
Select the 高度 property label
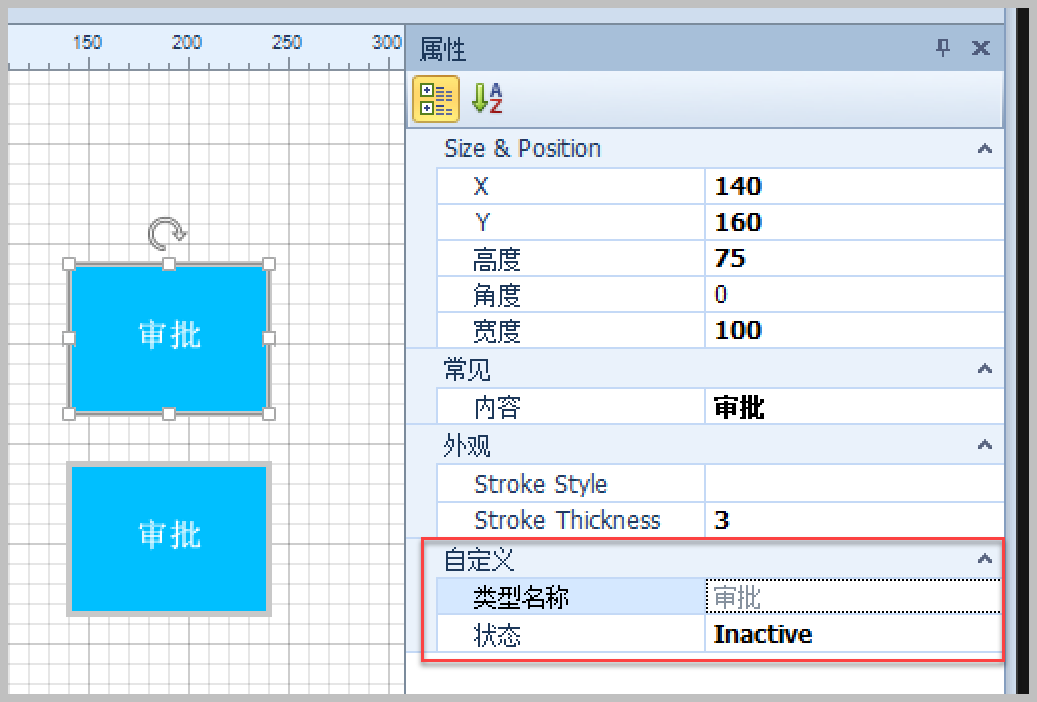coord(497,259)
